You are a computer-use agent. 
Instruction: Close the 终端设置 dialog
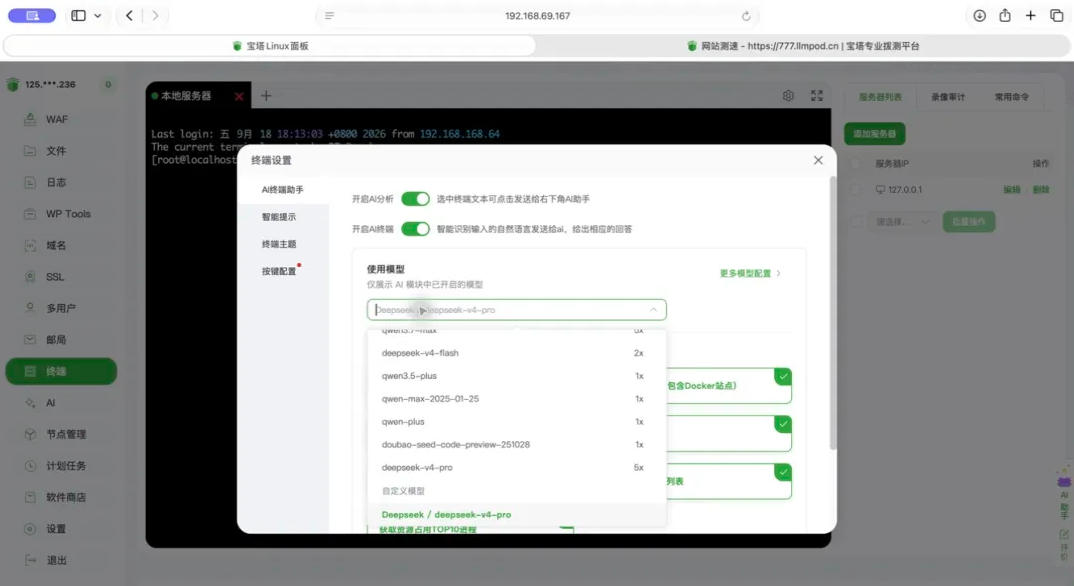[818, 160]
